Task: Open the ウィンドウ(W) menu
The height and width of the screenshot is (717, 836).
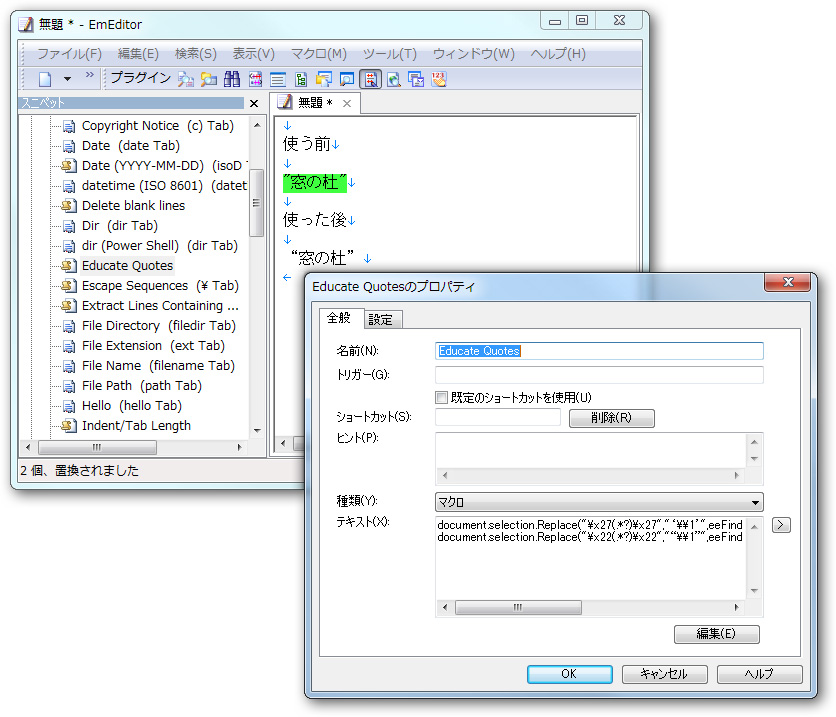Action: (x=473, y=54)
